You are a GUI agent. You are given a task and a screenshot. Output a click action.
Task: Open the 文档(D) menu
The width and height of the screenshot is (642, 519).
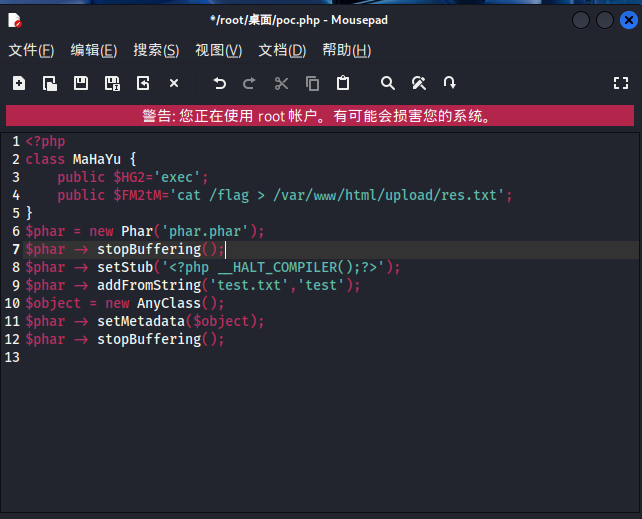282,50
